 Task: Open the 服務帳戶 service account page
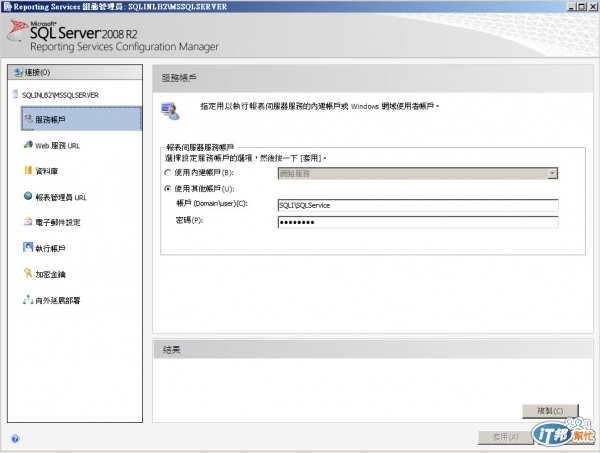click(81, 119)
